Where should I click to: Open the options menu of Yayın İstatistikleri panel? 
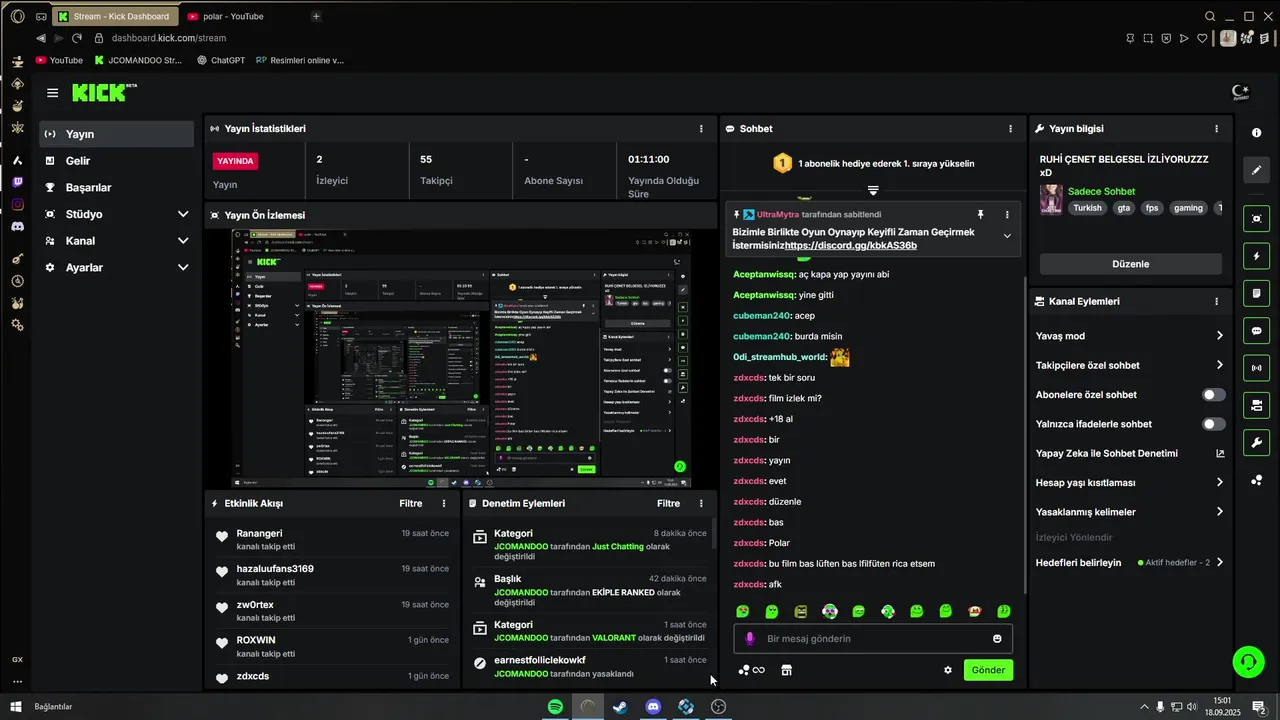pyautogui.click(x=700, y=129)
